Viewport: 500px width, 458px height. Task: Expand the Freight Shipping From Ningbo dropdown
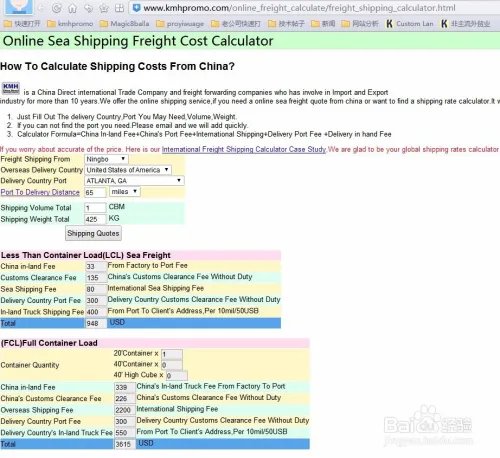click(106, 159)
